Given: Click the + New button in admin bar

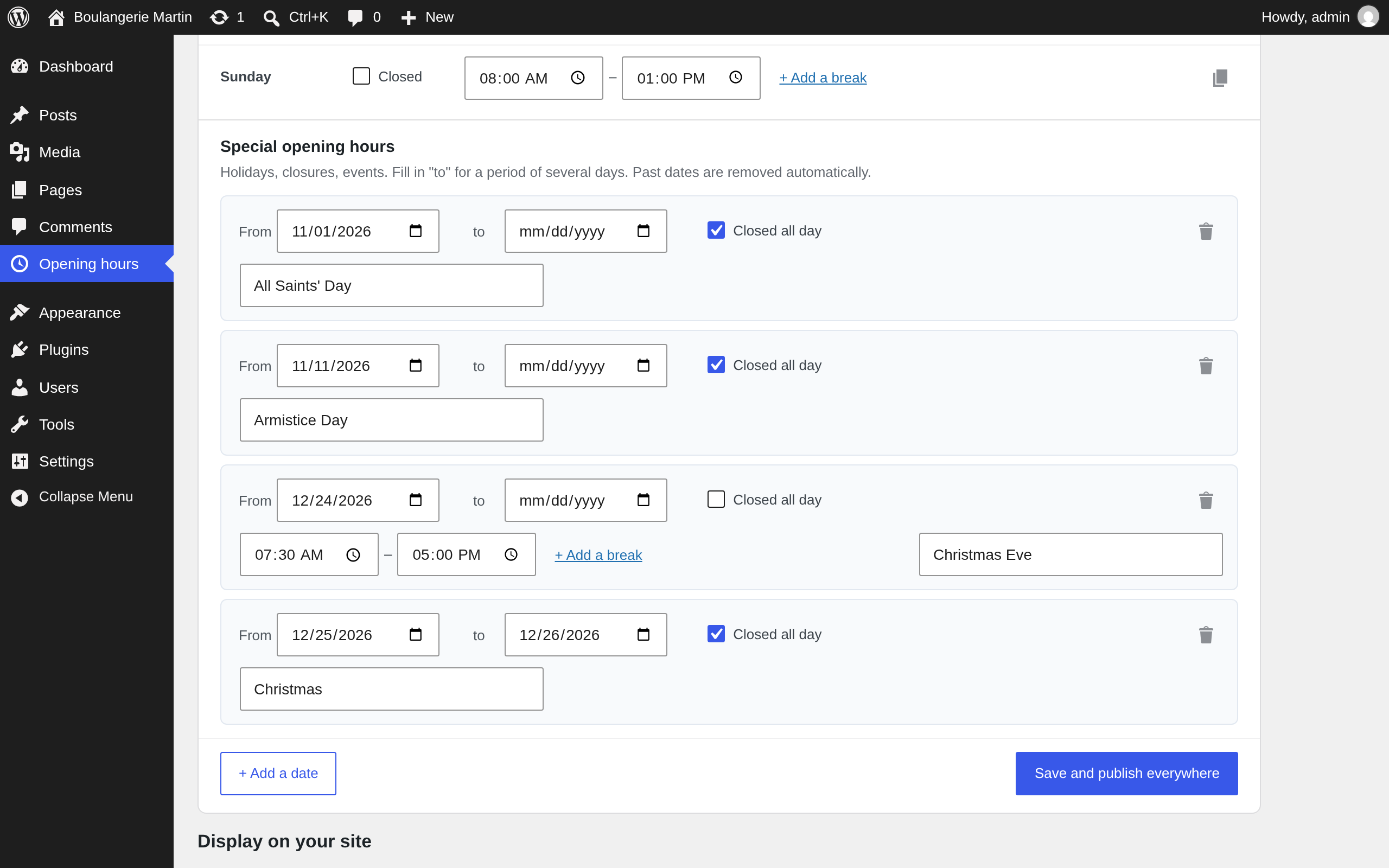Looking at the screenshot, I should click(x=427, y=17).
